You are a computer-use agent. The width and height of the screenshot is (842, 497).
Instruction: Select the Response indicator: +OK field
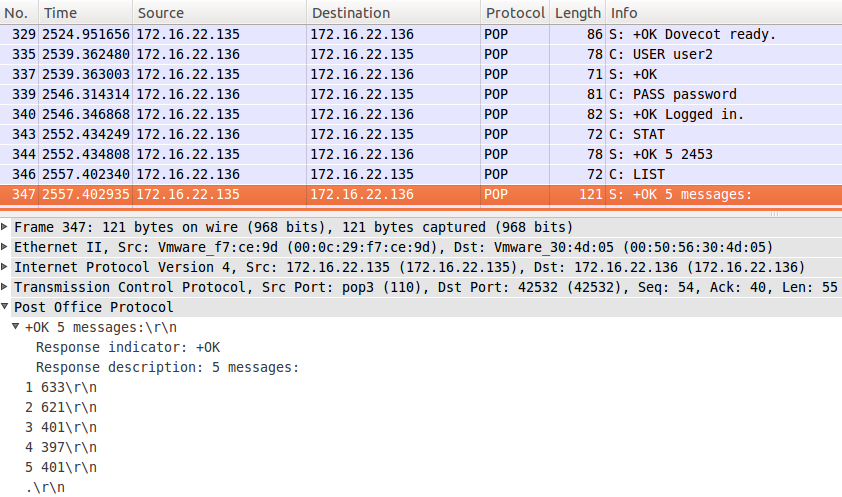click(128, 347)
